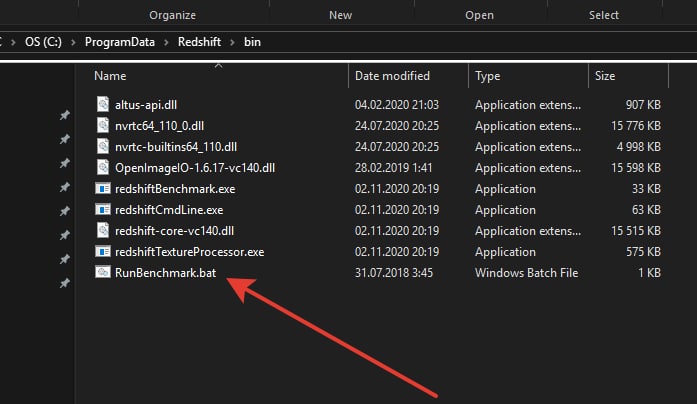Screen dimensions: 697x404
Task: Click the OpenImageIO-1.6.17-vc140.dll file icon
Action: (x=103, y=167)
